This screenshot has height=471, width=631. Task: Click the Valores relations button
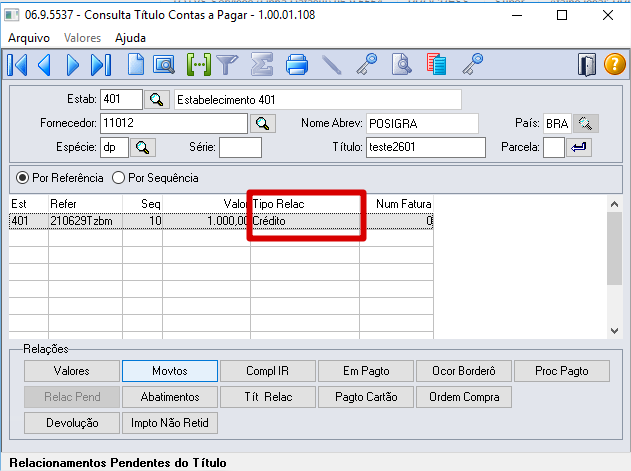click(72, 371)
